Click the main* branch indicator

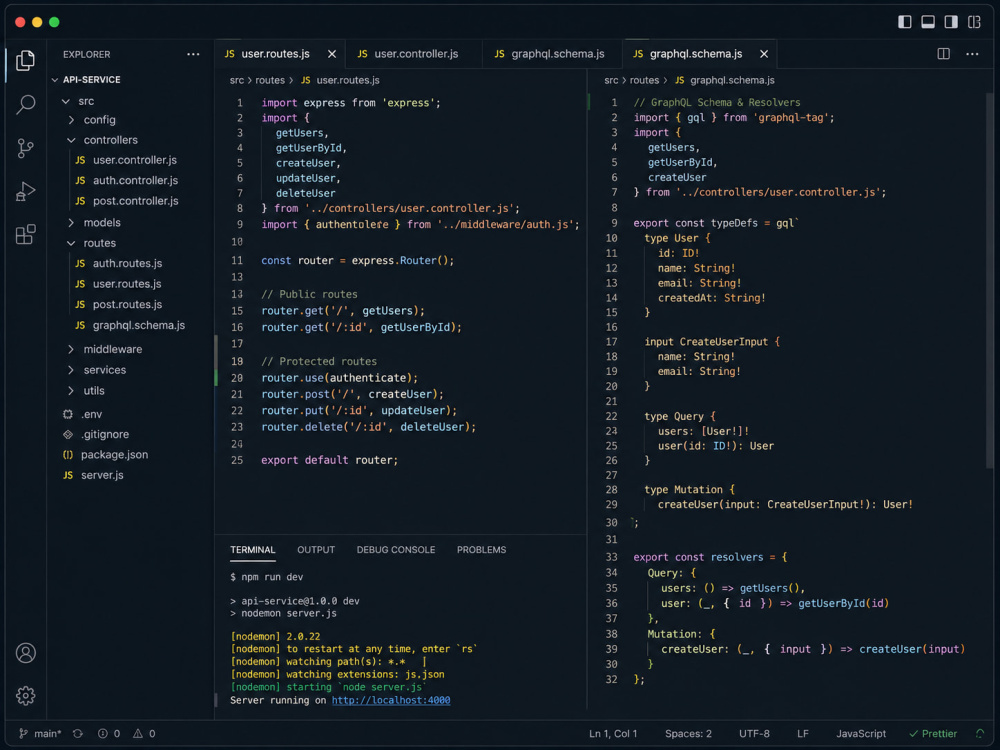(x=40, y=733)
